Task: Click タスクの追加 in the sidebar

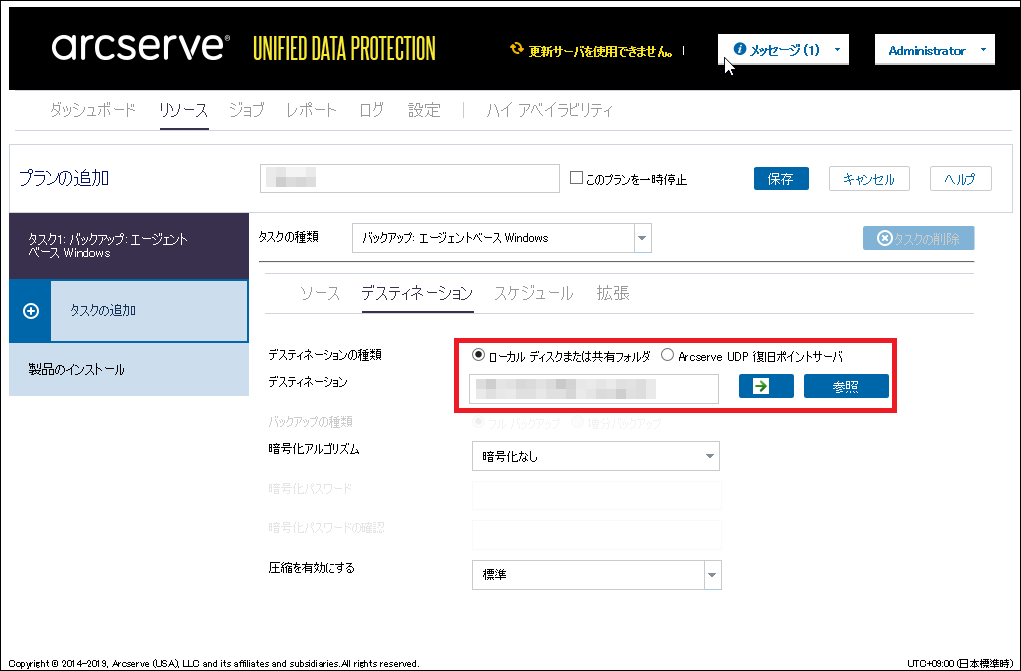Action: pos(149,311)
